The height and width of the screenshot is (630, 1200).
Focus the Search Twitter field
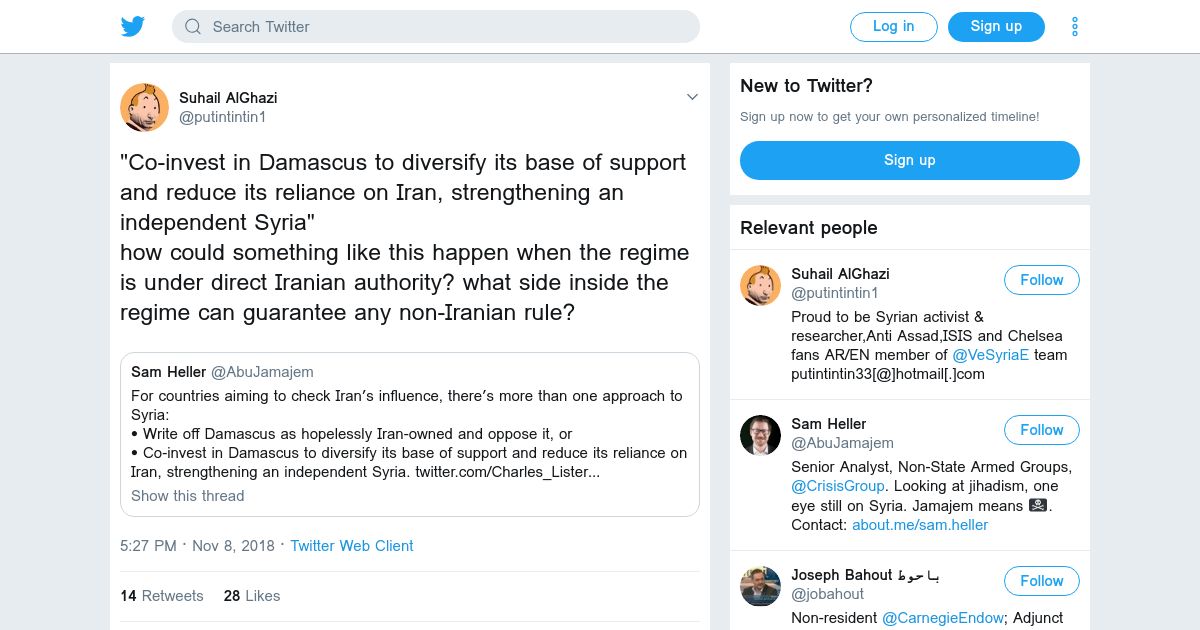[450, 27]
